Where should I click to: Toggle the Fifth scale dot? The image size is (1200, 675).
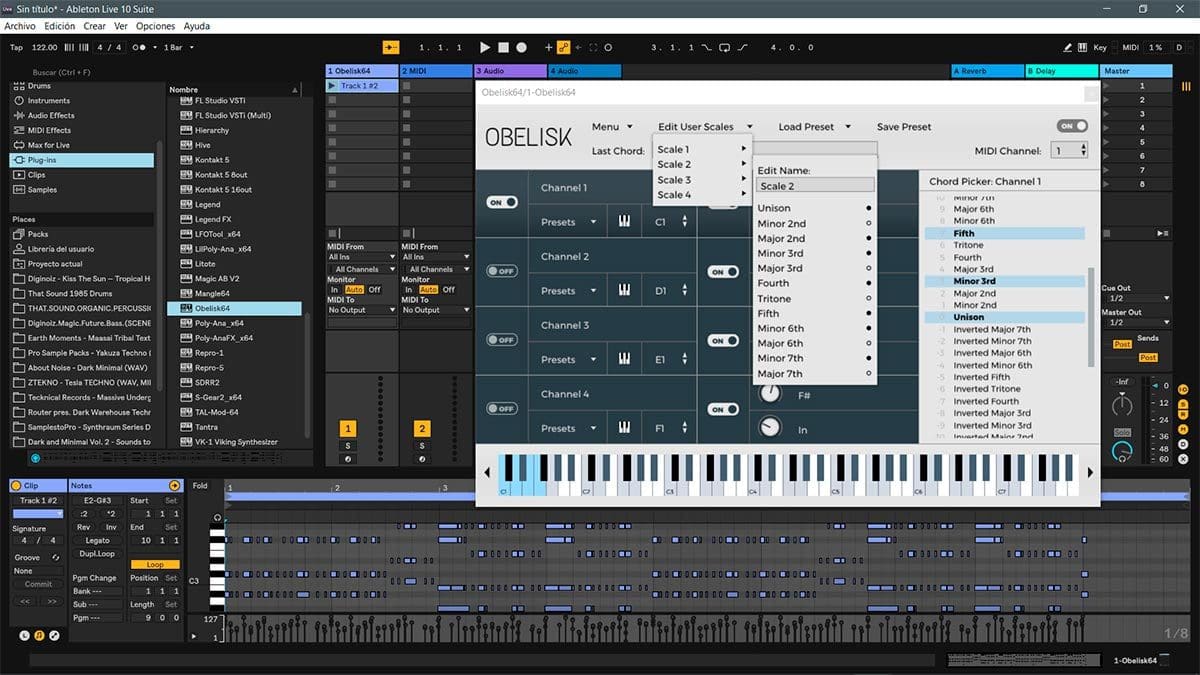pyautogui.click(x=868, y=314)
